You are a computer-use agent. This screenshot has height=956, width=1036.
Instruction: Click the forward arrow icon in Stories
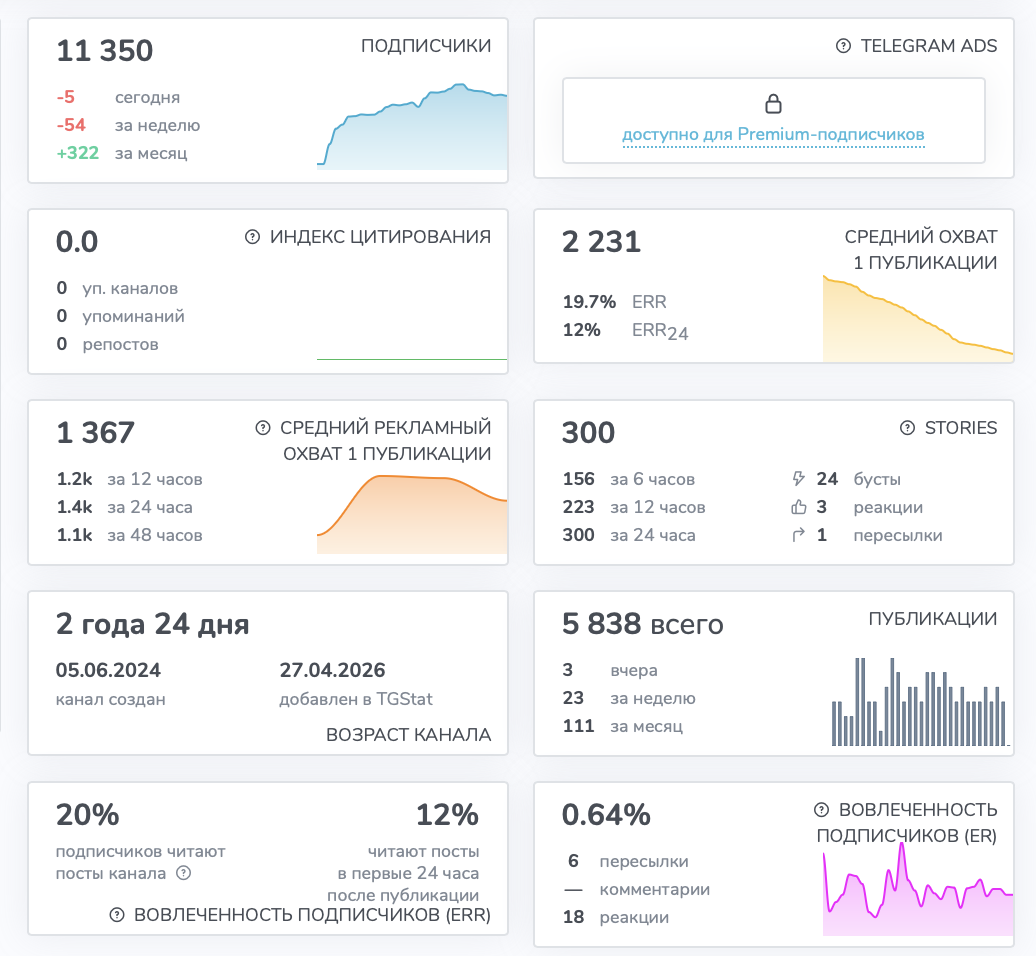pos(798,534)
